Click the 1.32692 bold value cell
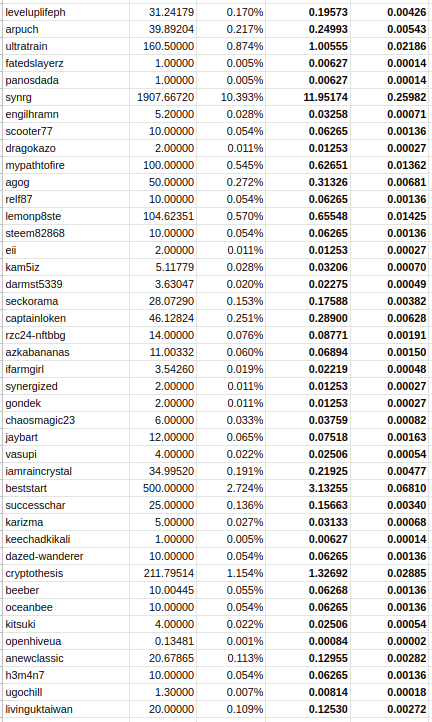 (x=307, y=573)
